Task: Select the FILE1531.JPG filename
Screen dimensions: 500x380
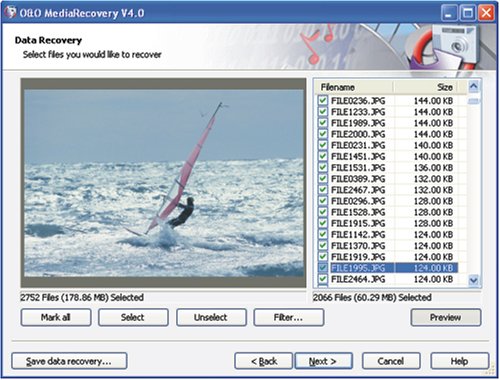Action: (x=358, y=168)
